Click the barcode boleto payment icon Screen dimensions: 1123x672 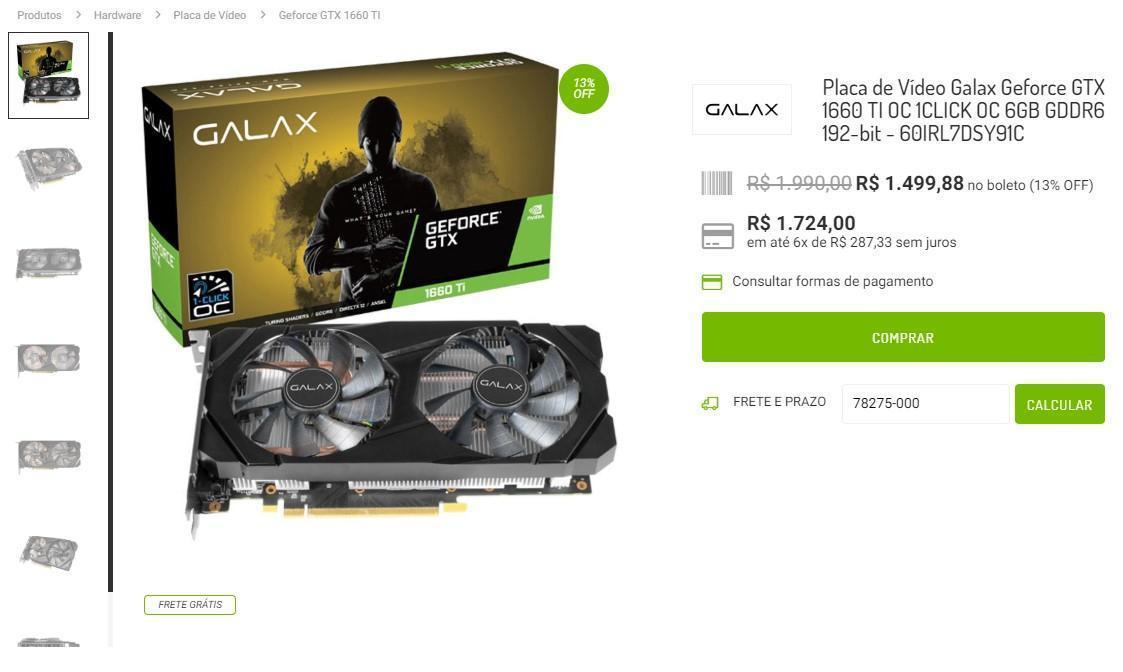click(716, 183)
